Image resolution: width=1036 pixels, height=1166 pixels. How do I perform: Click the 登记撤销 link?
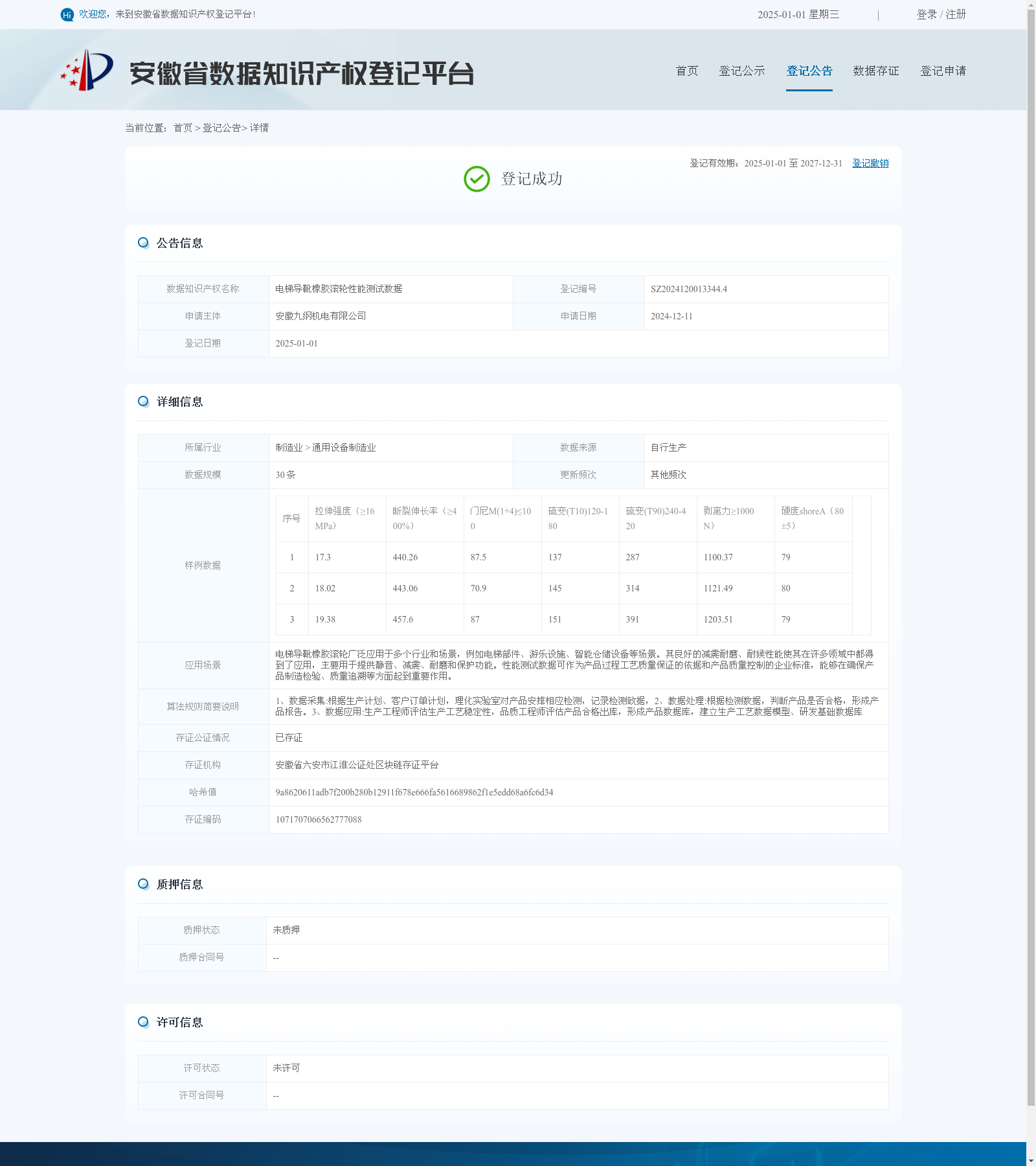pyautogui.click(x=870, y=163)
